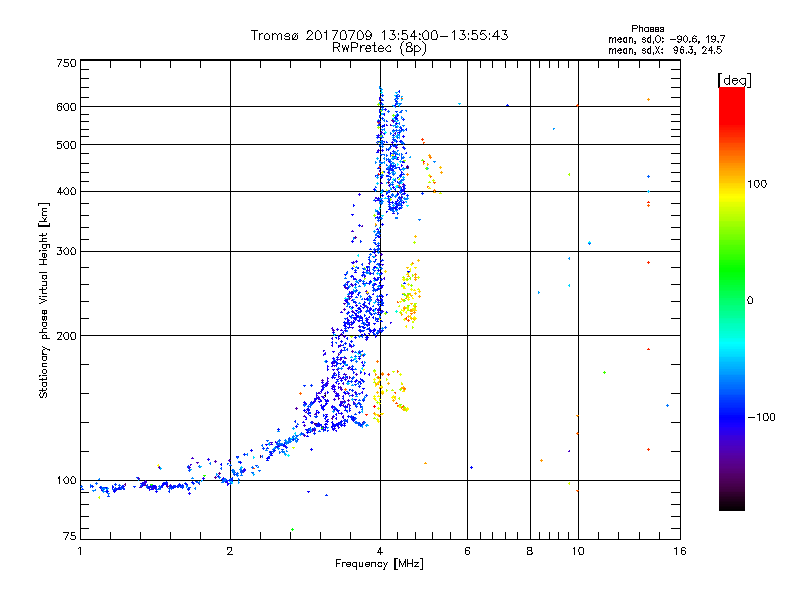Click the y-axis tick label '300'
The image size is (800, 600).
(x=66, y=252)
